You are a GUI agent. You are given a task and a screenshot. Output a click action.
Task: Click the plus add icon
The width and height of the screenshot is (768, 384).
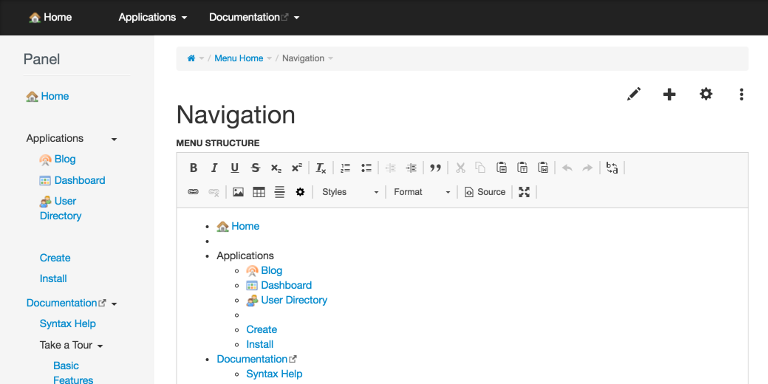click(669, 94)
